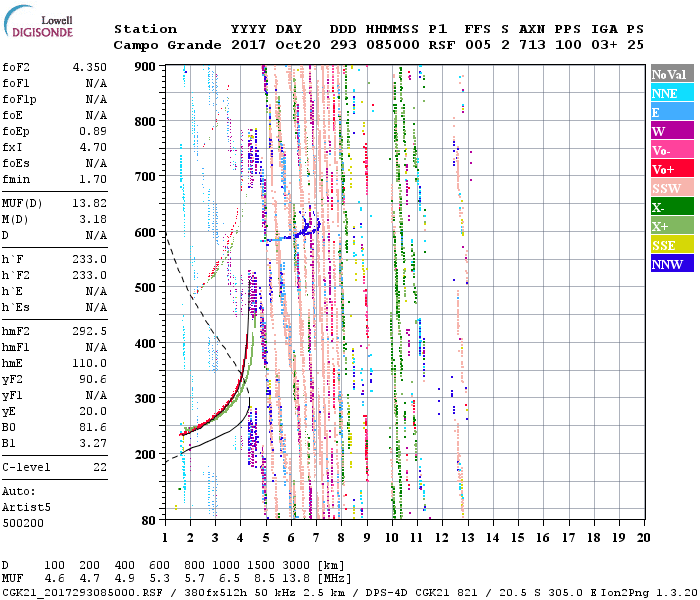700x600 pixels.
Task: Select the 20 MHz frequency axis label
Action: tap(643, 537)
